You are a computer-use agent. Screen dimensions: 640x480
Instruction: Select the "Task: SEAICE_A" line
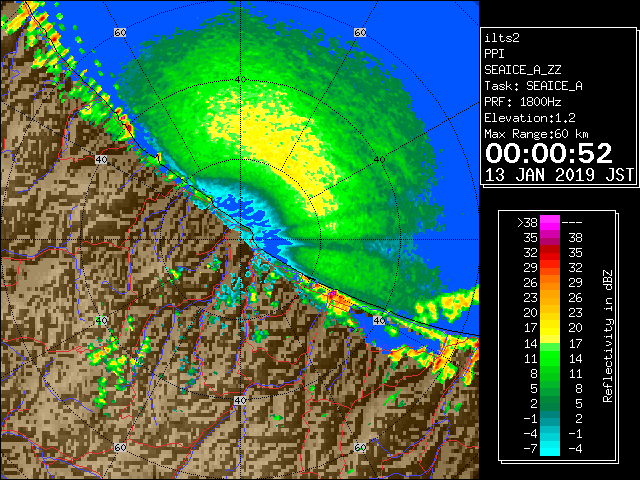[533, 86]
